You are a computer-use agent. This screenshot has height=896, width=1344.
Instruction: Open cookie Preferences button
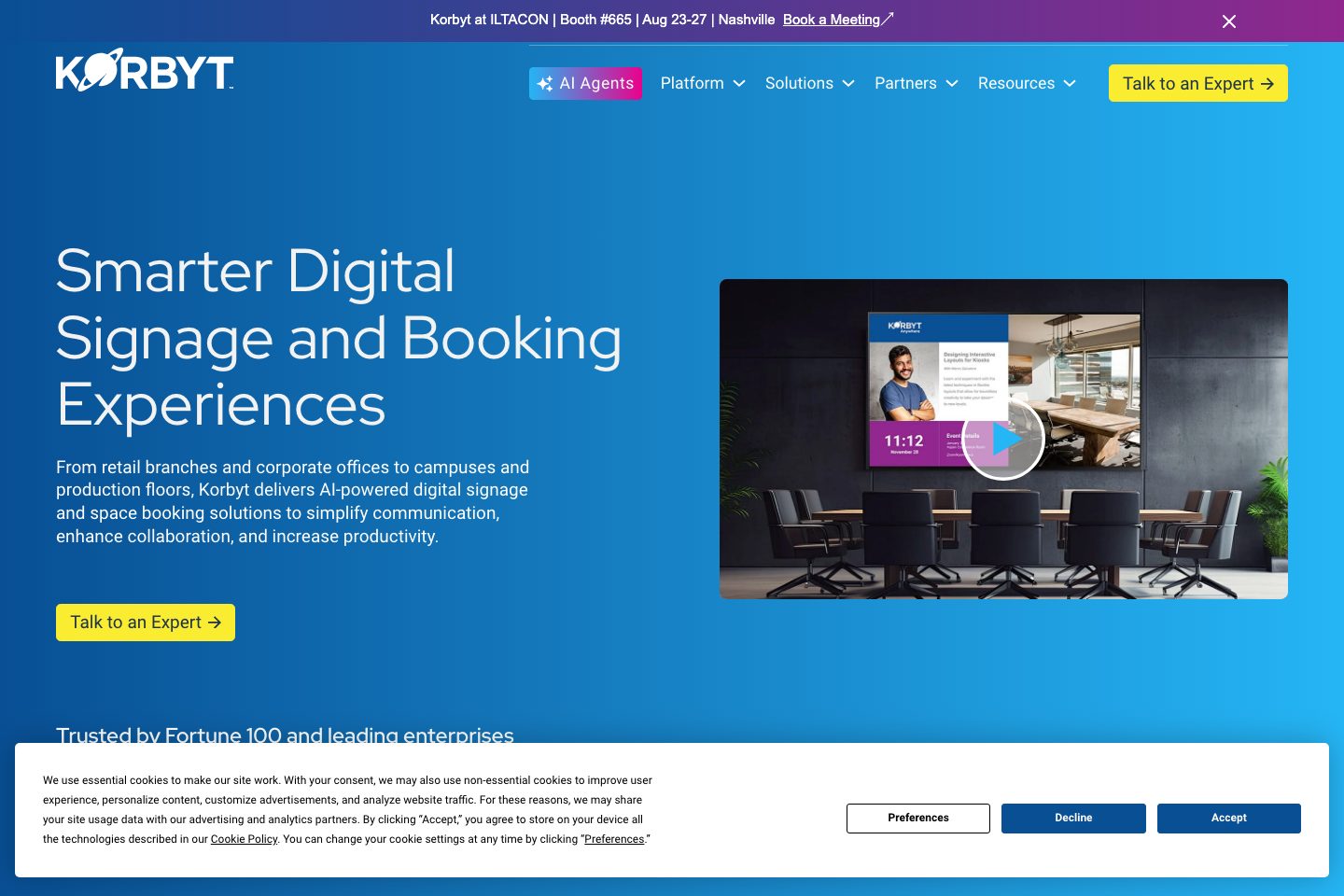918,818
